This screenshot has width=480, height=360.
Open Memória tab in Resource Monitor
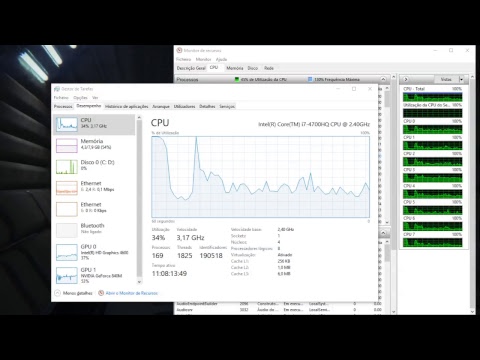point(235,68)
